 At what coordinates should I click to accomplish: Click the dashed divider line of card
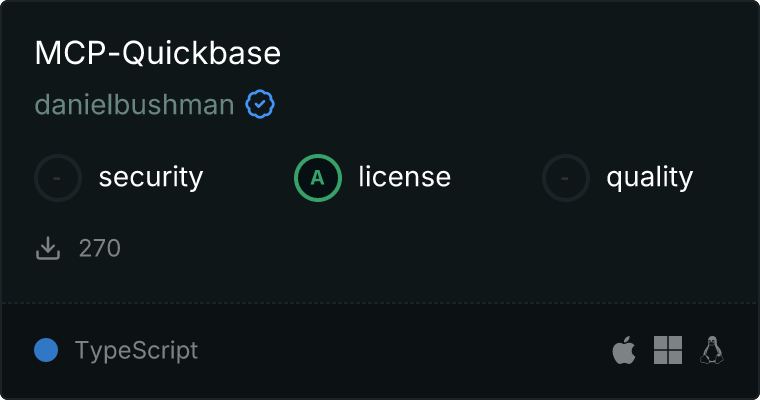point(380,303)
